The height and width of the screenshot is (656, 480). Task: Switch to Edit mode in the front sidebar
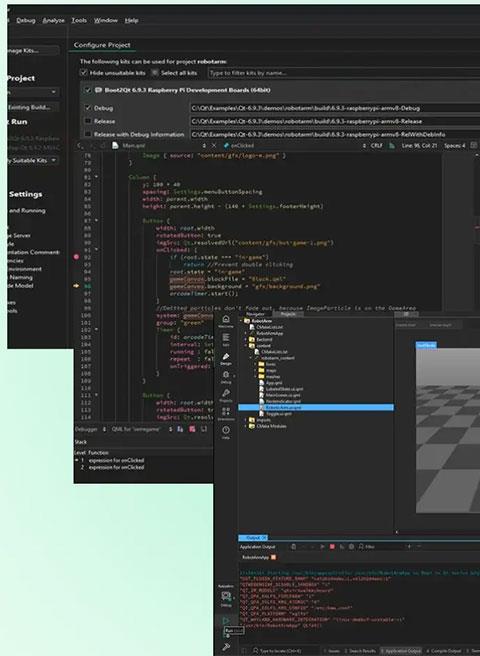226,339
